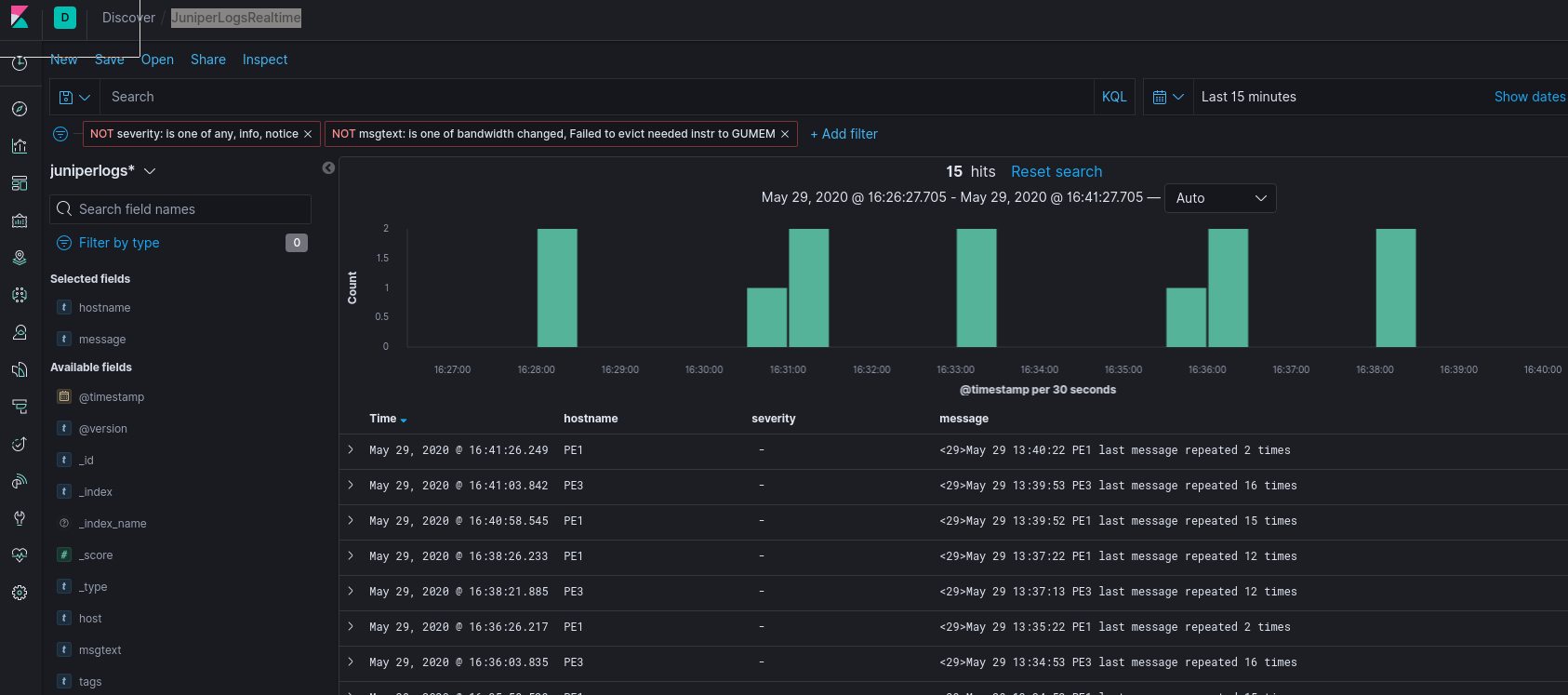
Task: Open the Visualize chart icon in sidebar
Action: click(20, 146)
